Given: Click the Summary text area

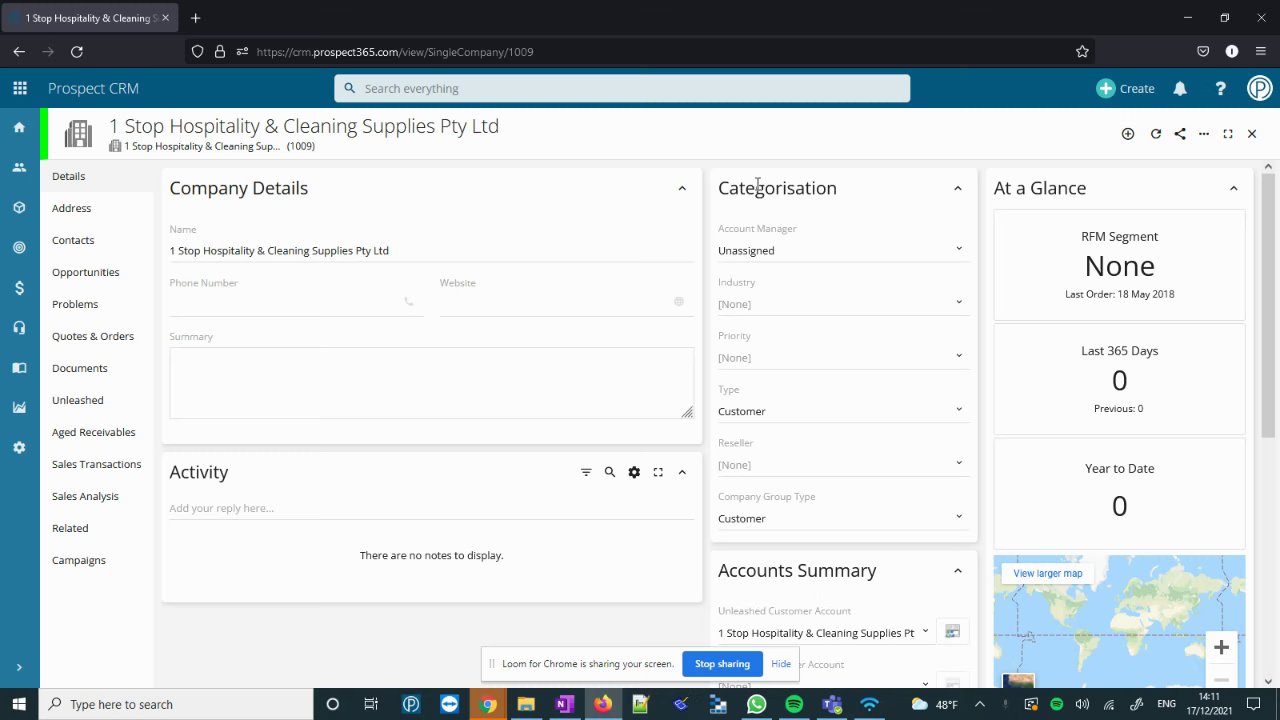Looking at the screenshot, I should coord(432,383).
